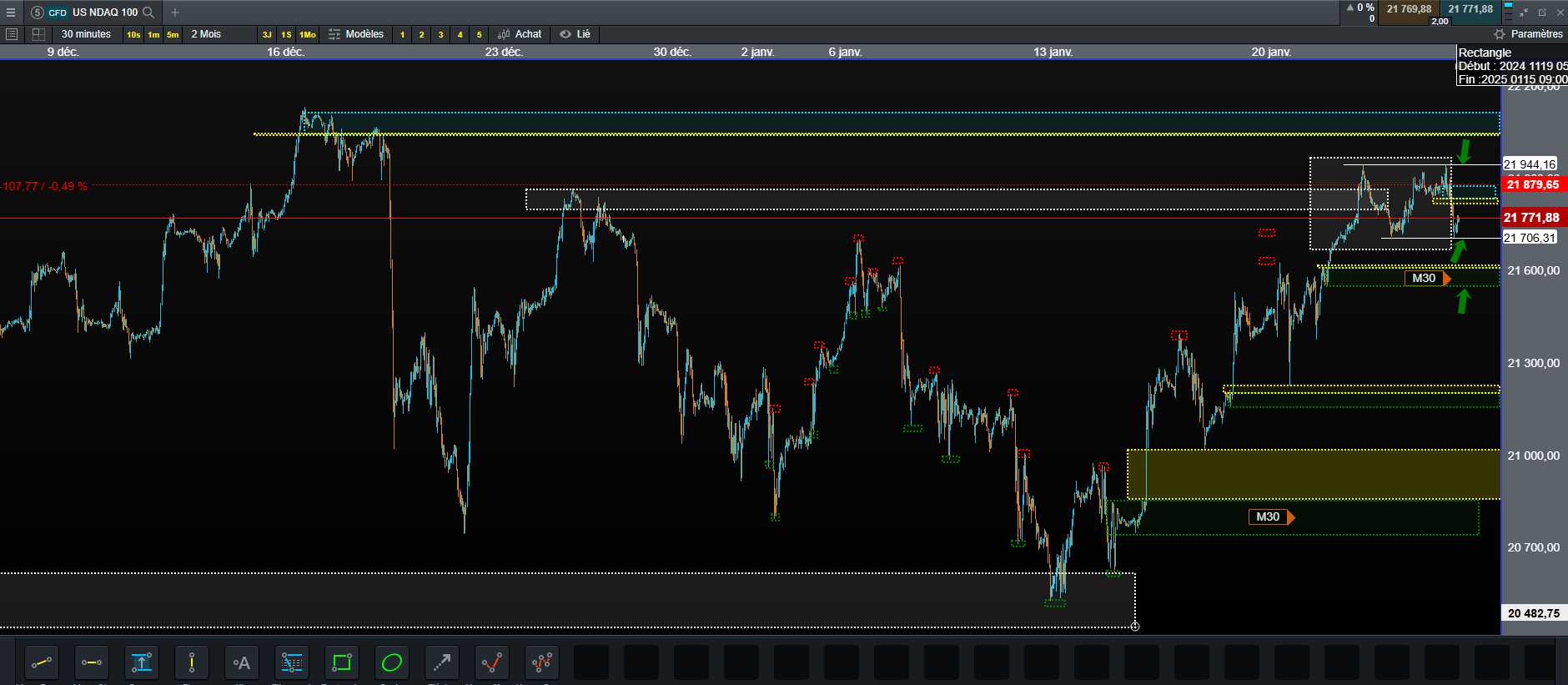Image resolution: width=1568 pixels, height=685 pixels.
Task: Add a new chart tab
Action: click(x=175, y=13)
